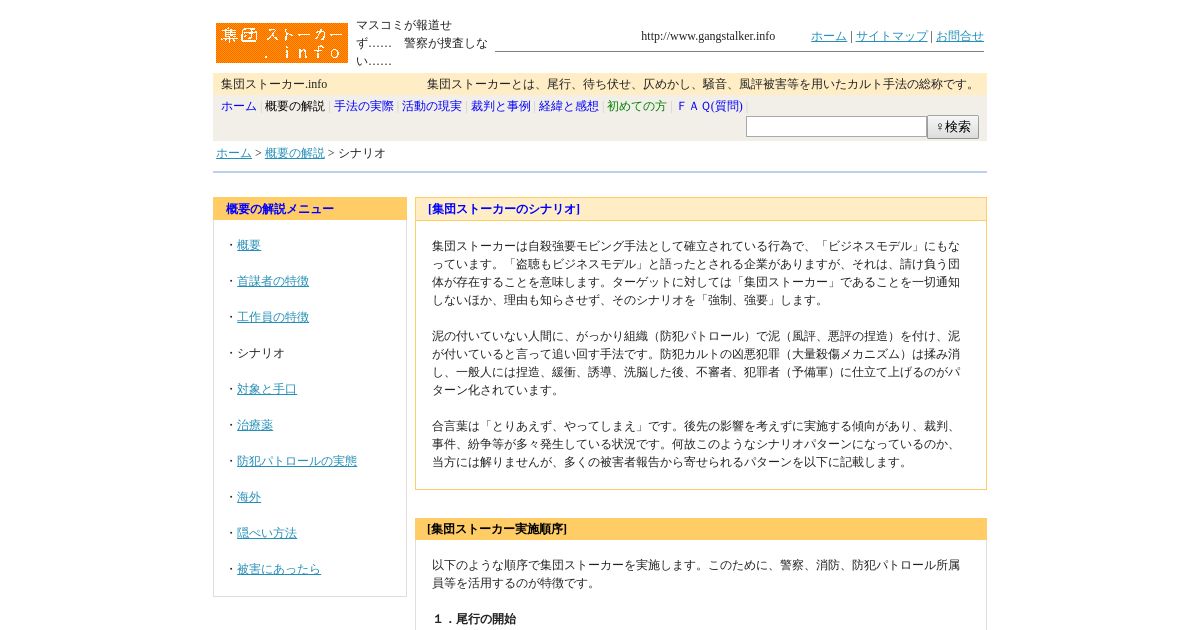1200x630 pixels.
Task: Click the 概要の解説メニュー sidebar heading
Action: (x=280, y=209)
